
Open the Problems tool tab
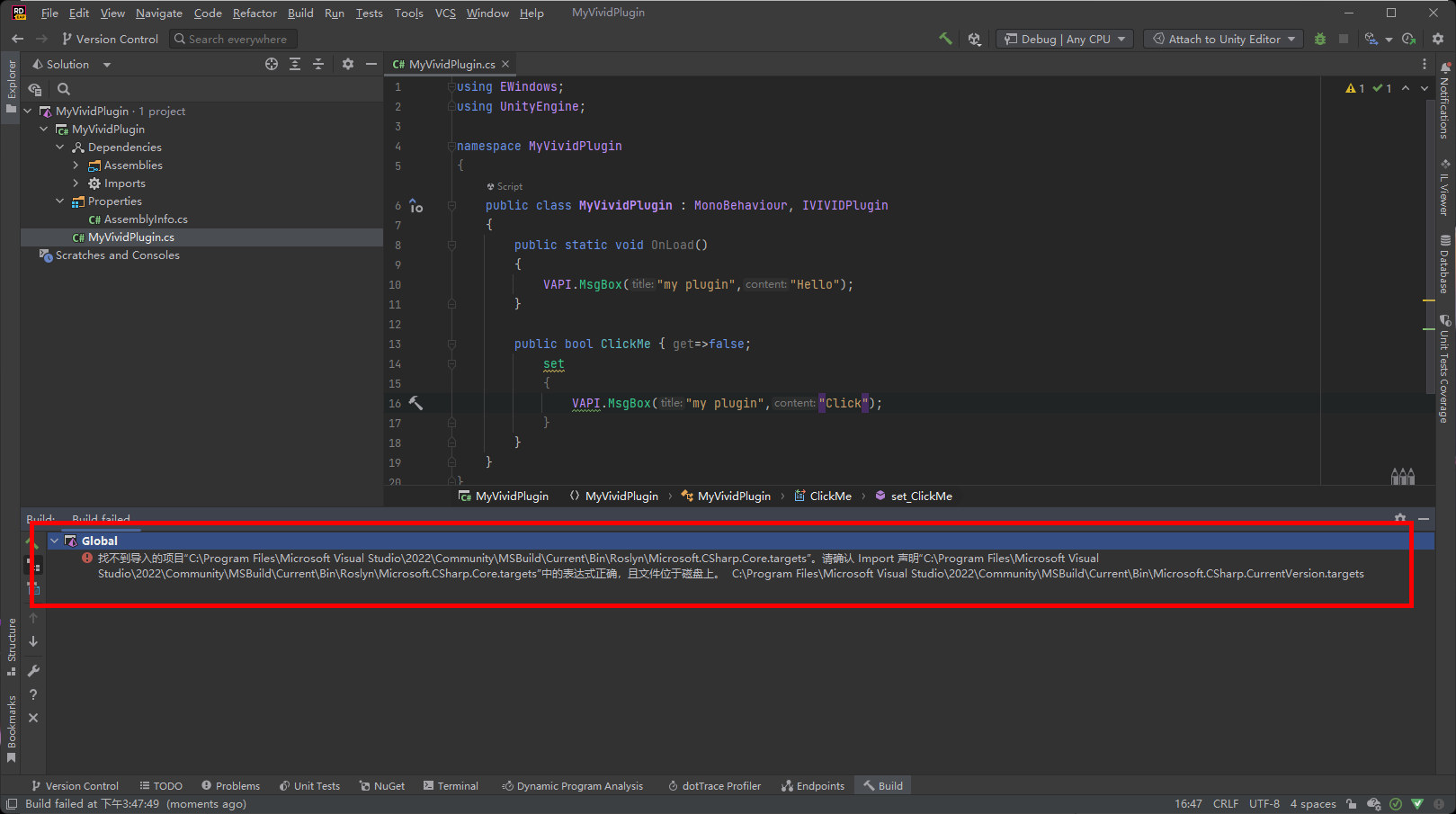point(230,785)
